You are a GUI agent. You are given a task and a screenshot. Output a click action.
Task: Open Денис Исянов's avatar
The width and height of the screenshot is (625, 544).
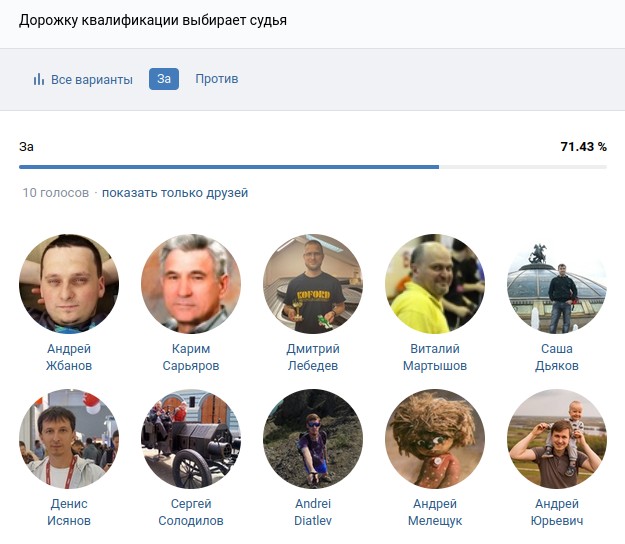click(x=69, y=439)
